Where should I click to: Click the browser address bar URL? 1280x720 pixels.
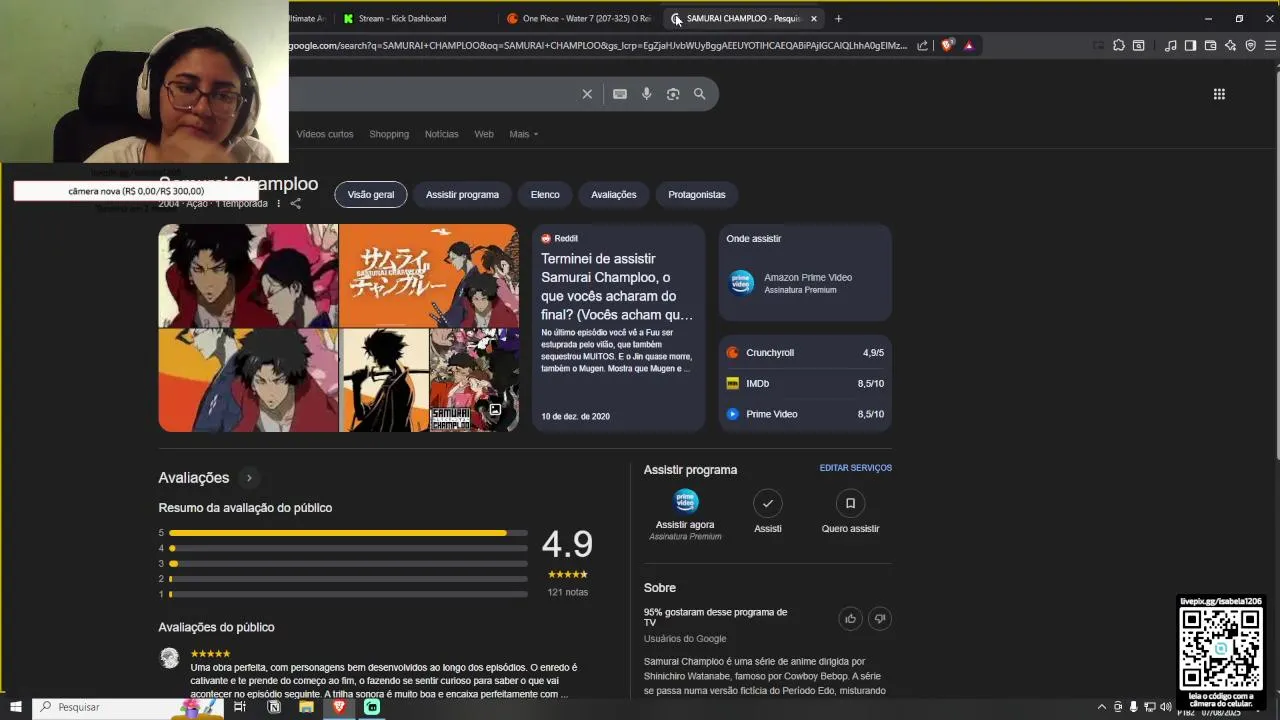(x=598, y=45)
